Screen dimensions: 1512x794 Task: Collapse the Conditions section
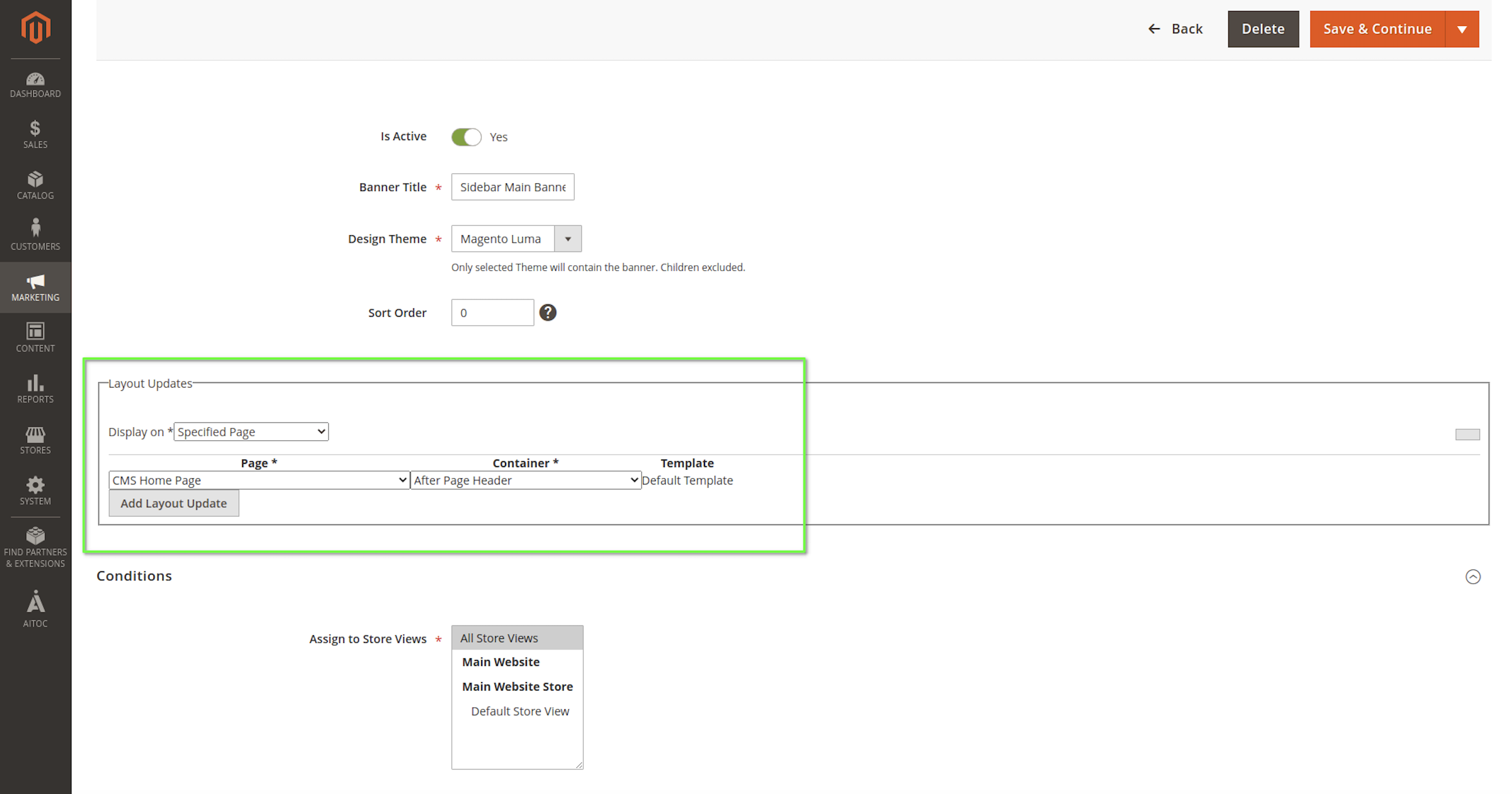click(x=1473, y=577)
